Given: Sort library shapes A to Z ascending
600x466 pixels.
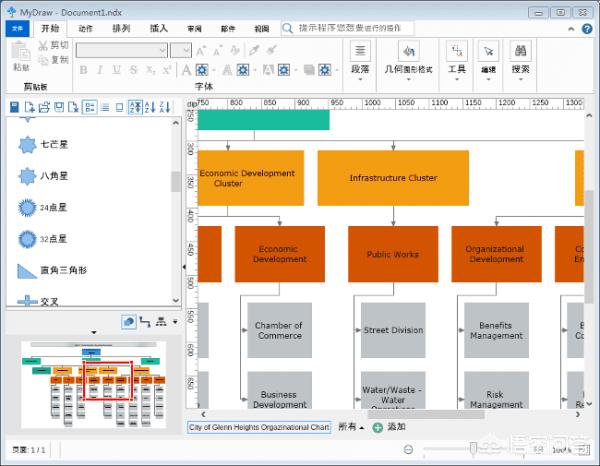Looking at the screenshot, I should (x=150, y=107).
